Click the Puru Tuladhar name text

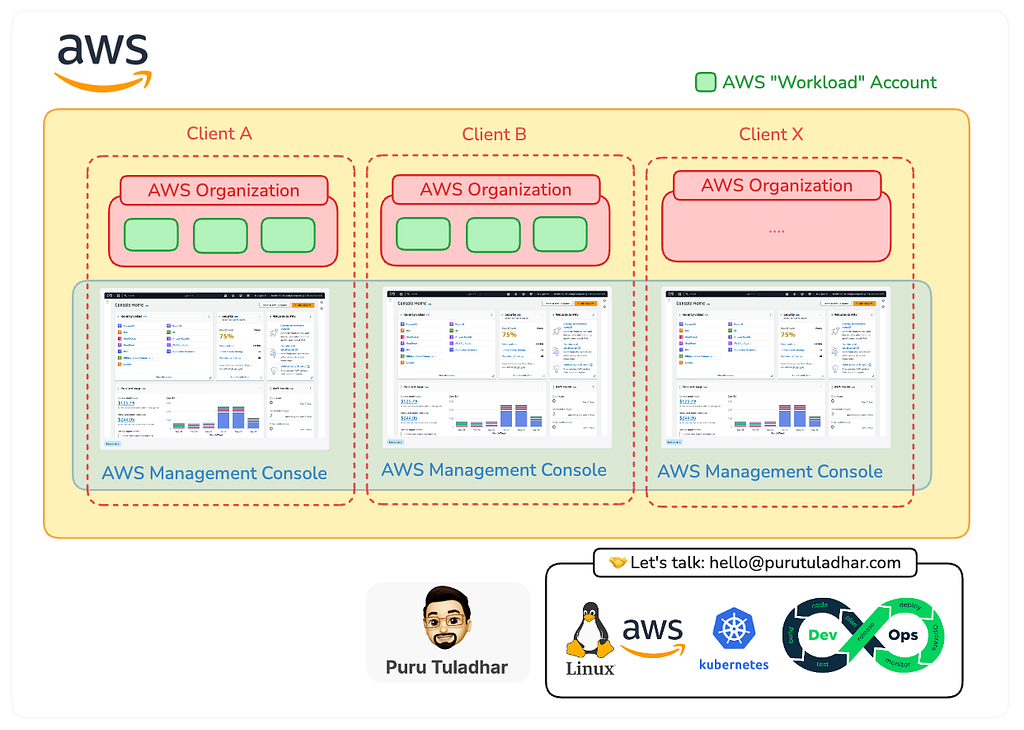pos(447,667)
